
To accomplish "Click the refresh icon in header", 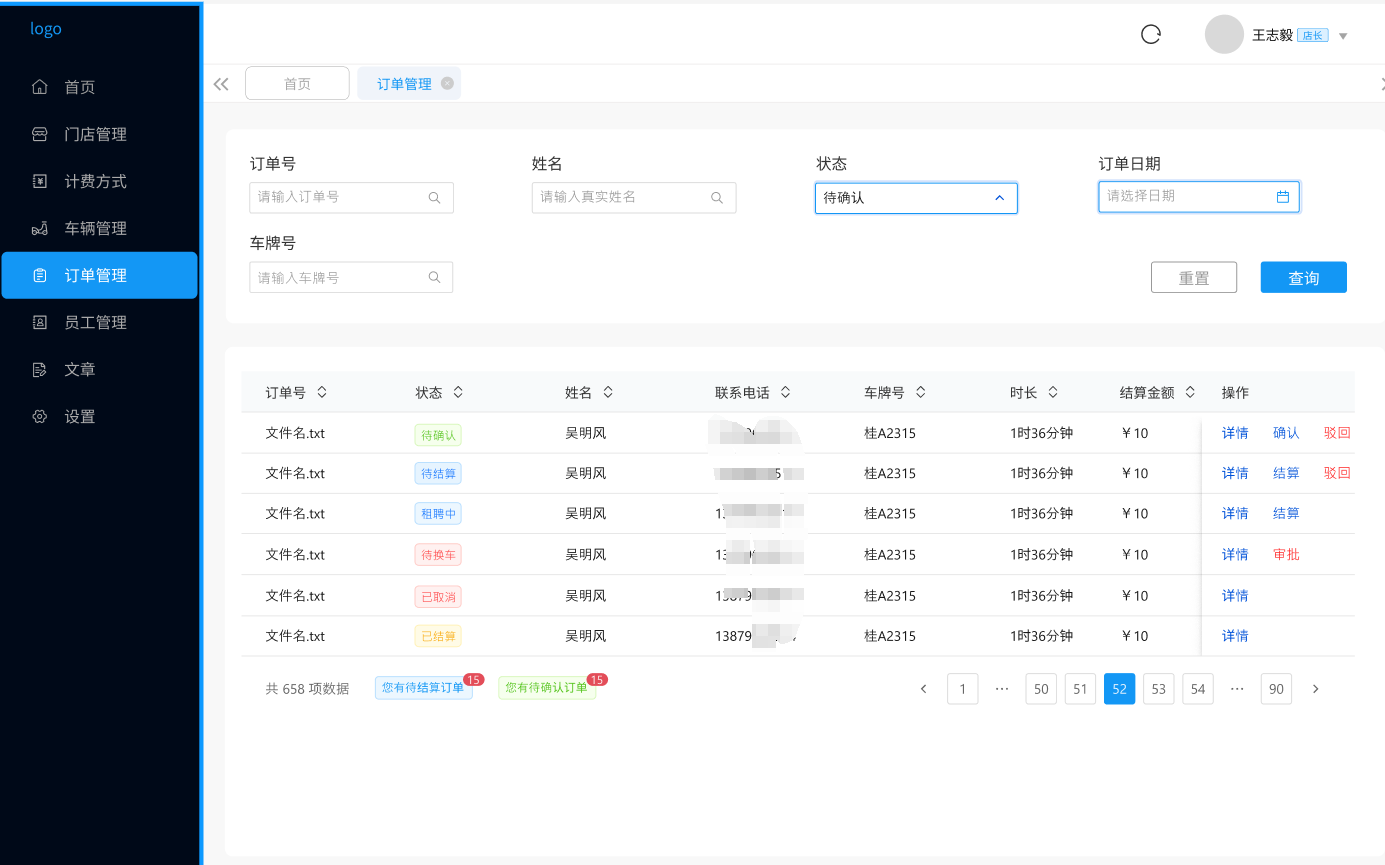I will [1151, 34].
